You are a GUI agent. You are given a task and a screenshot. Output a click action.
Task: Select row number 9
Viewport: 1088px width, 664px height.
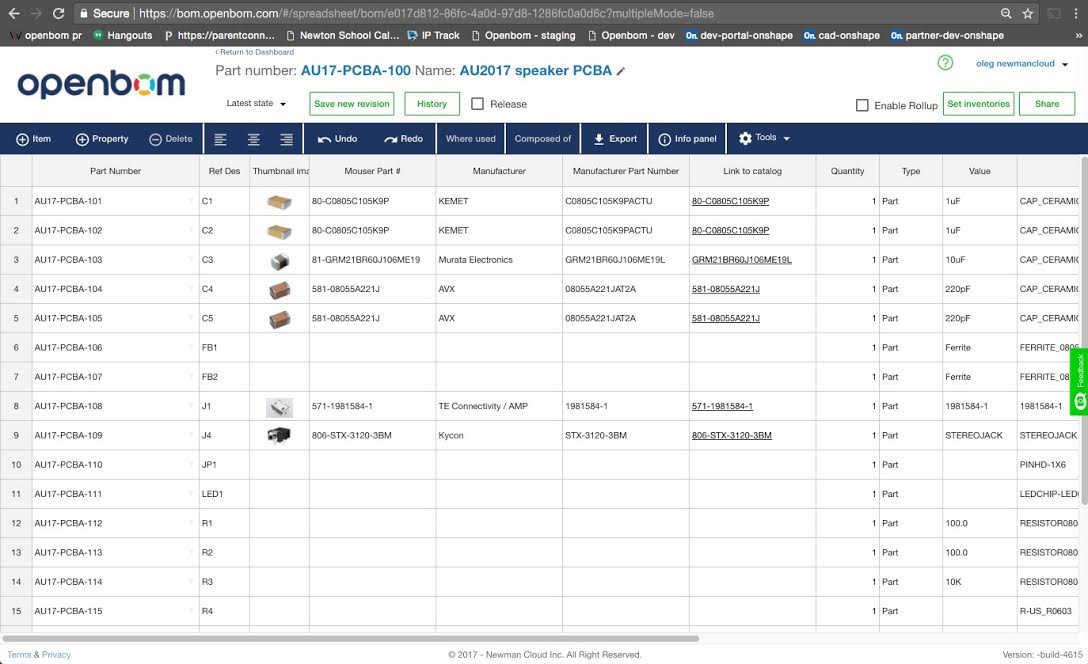click(16, 435)
